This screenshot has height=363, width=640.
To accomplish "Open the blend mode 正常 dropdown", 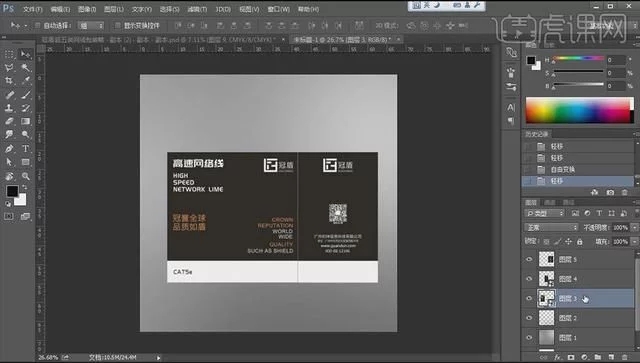I will point(551,227).
